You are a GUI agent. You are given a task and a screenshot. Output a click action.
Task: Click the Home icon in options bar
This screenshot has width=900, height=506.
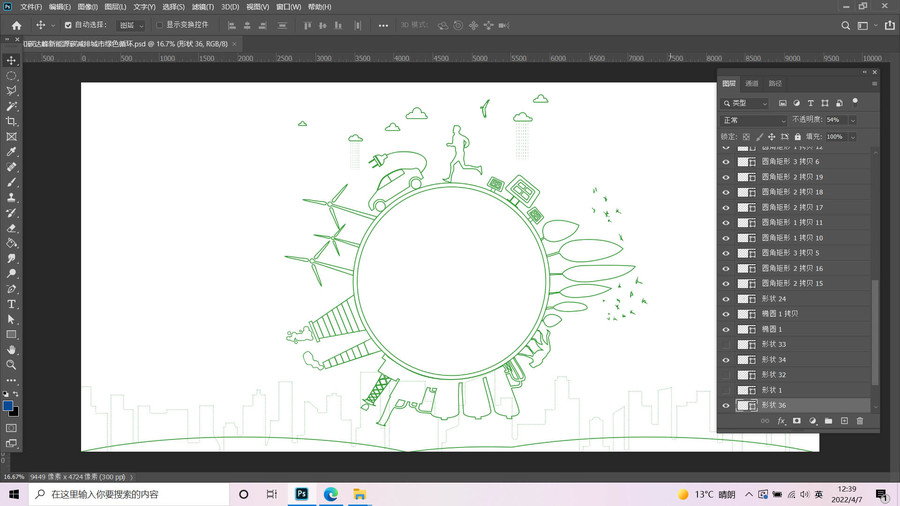pos(16,25)
